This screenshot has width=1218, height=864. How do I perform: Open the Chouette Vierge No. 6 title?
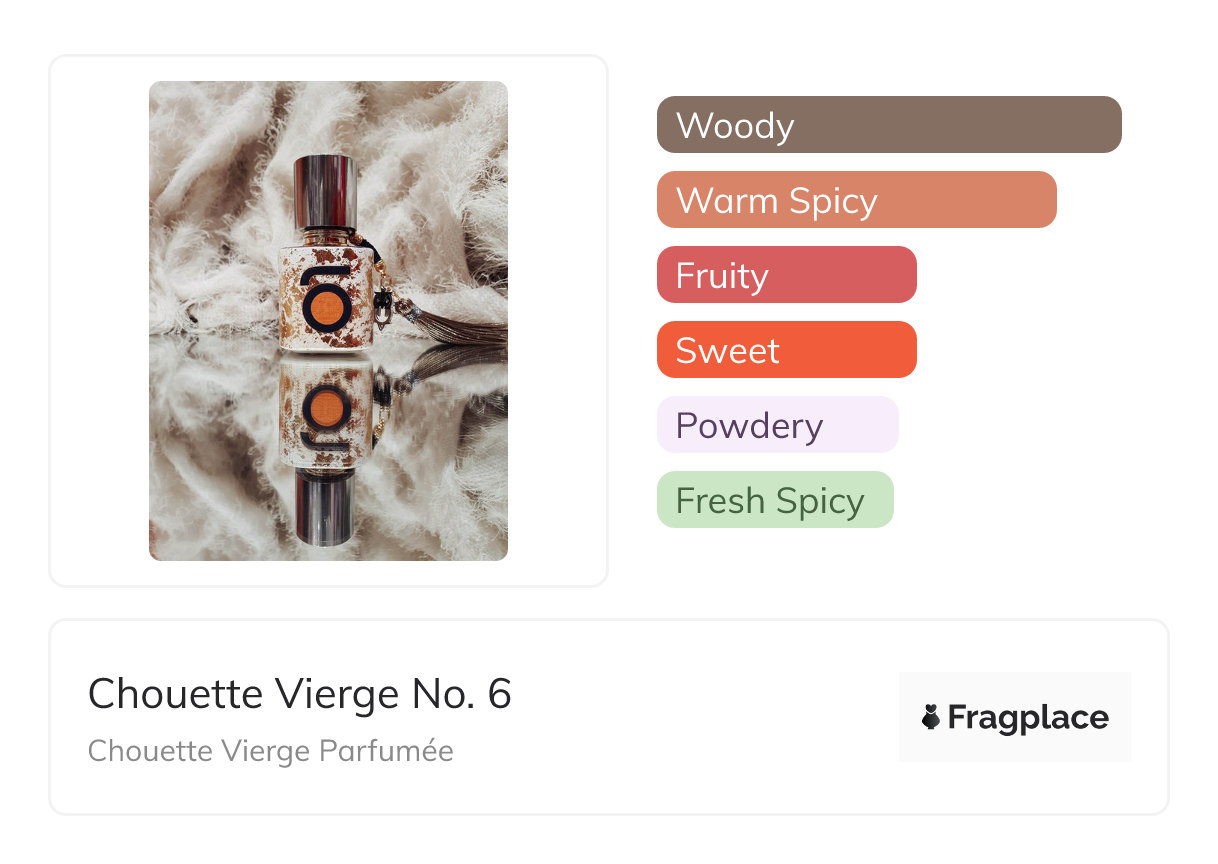(x=300, y=693)
